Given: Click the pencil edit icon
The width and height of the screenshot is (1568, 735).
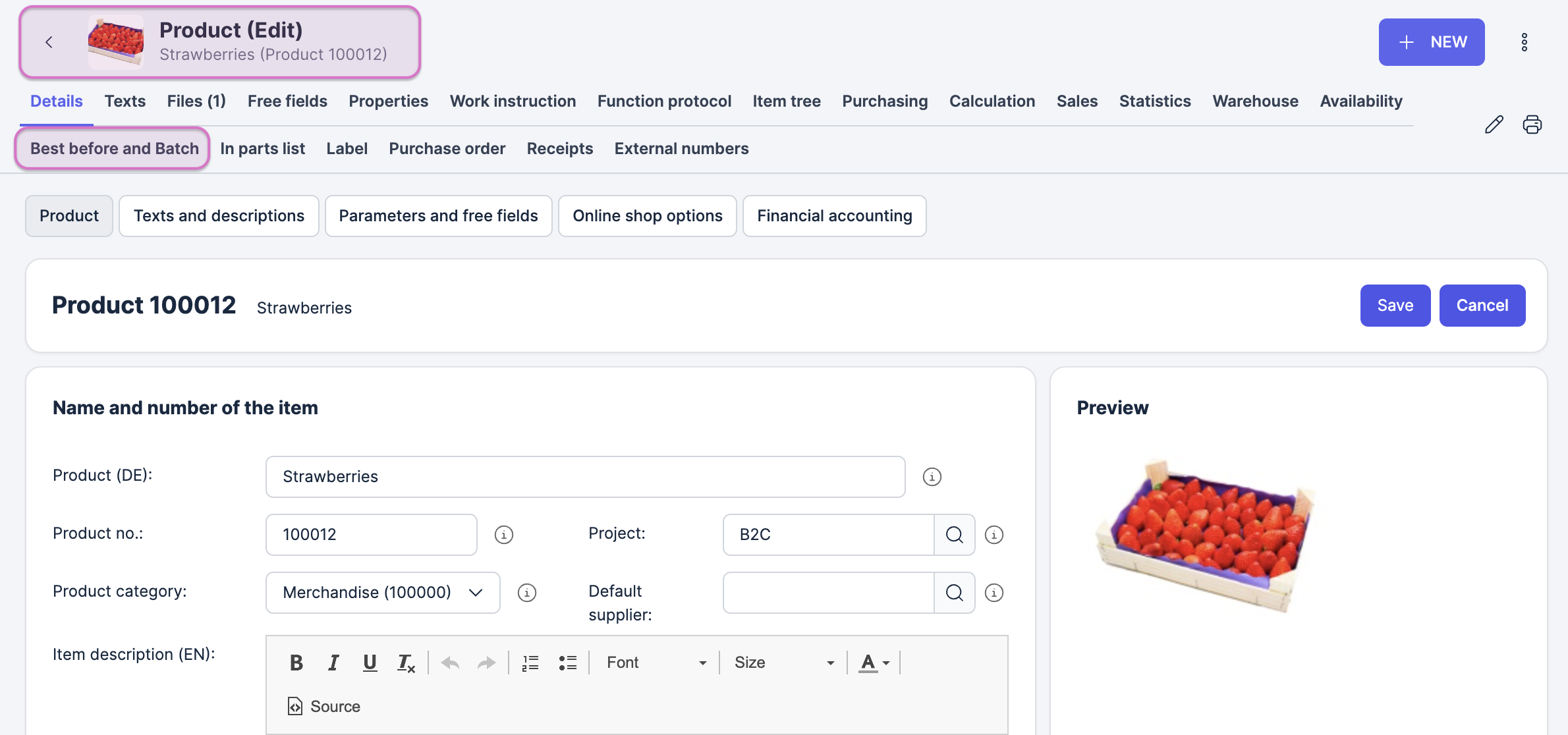Looking at the screenshot, I should [x=1494, y=124].
